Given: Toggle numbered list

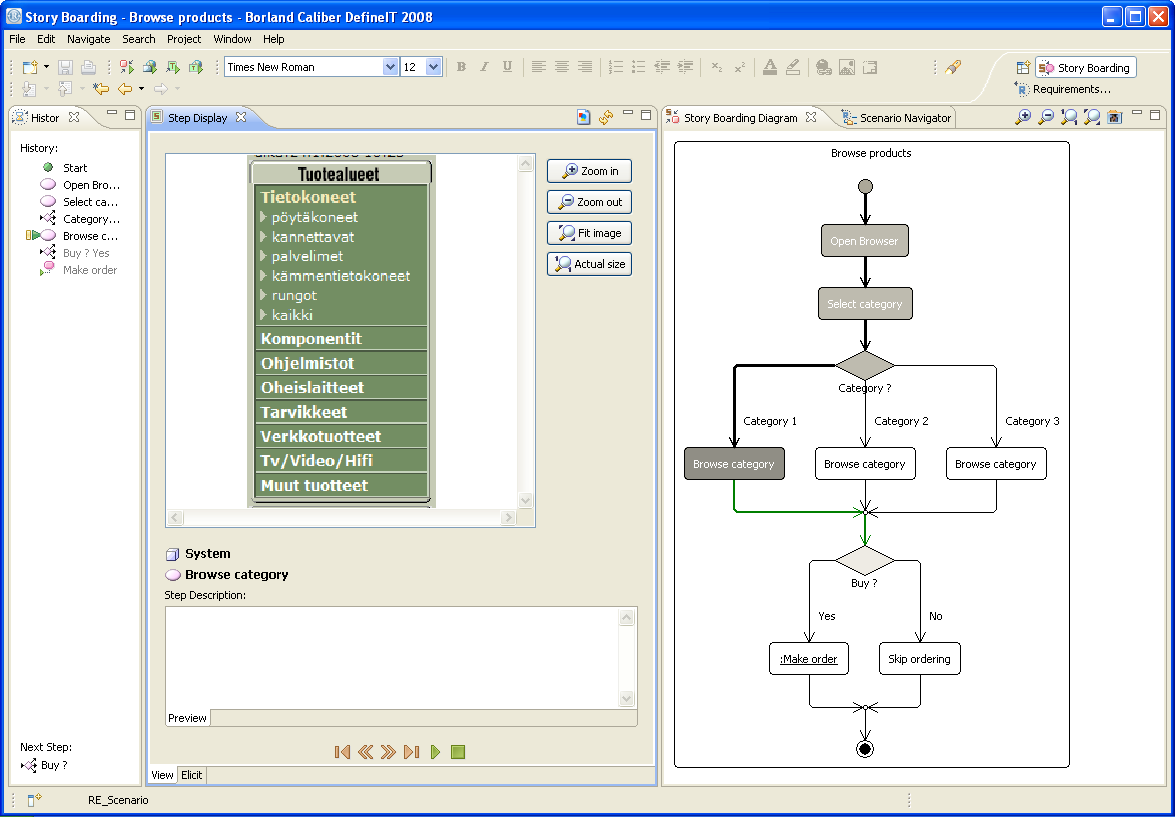Looking at the screenshot, I should 616,67.
